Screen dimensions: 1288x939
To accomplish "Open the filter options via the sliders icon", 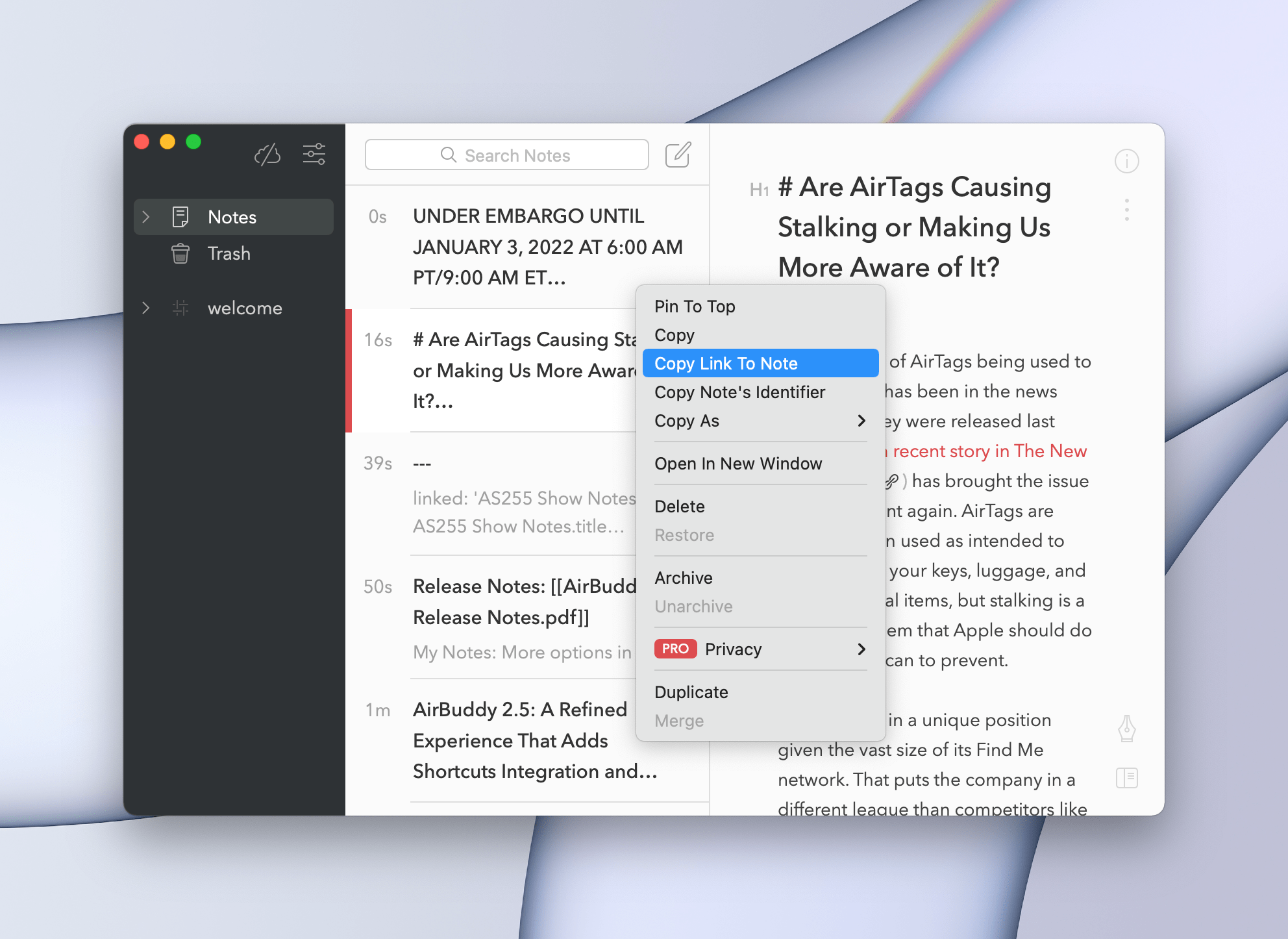I will point(314,153).
